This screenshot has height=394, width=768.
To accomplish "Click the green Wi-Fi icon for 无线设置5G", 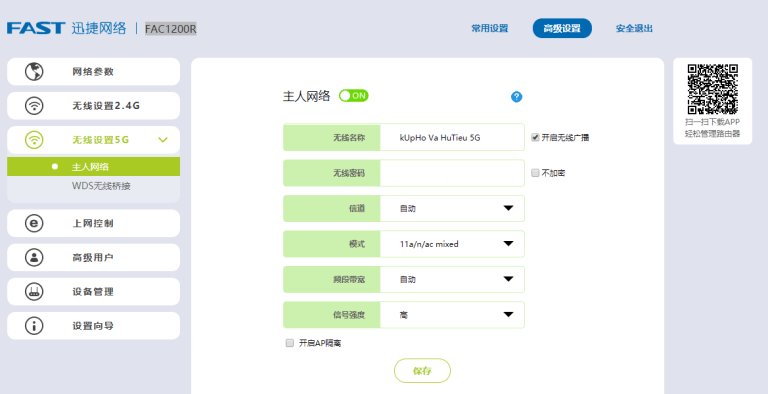I will (34, 140).
